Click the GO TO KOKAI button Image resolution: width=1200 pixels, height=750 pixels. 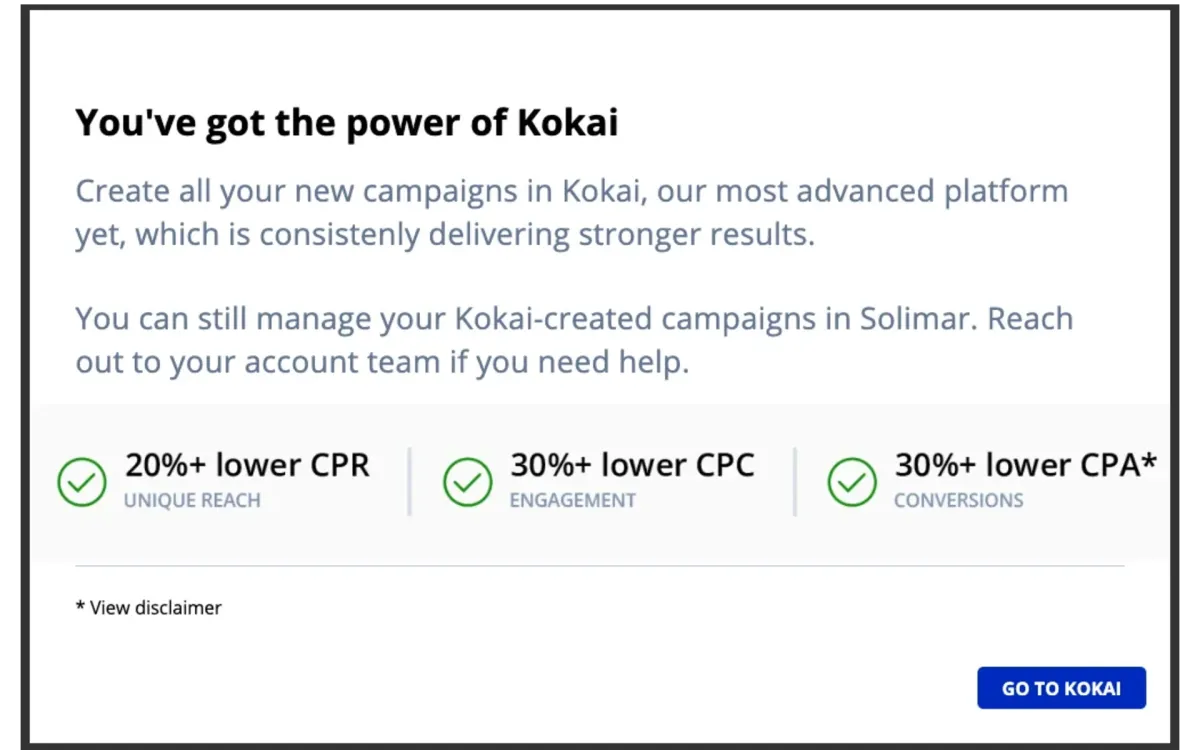click(x=1061, y=688)
